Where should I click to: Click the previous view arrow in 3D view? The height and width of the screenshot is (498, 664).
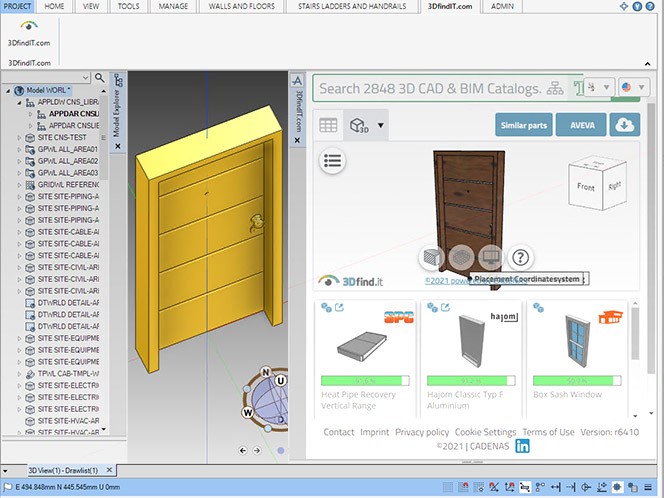click(243, 451)
